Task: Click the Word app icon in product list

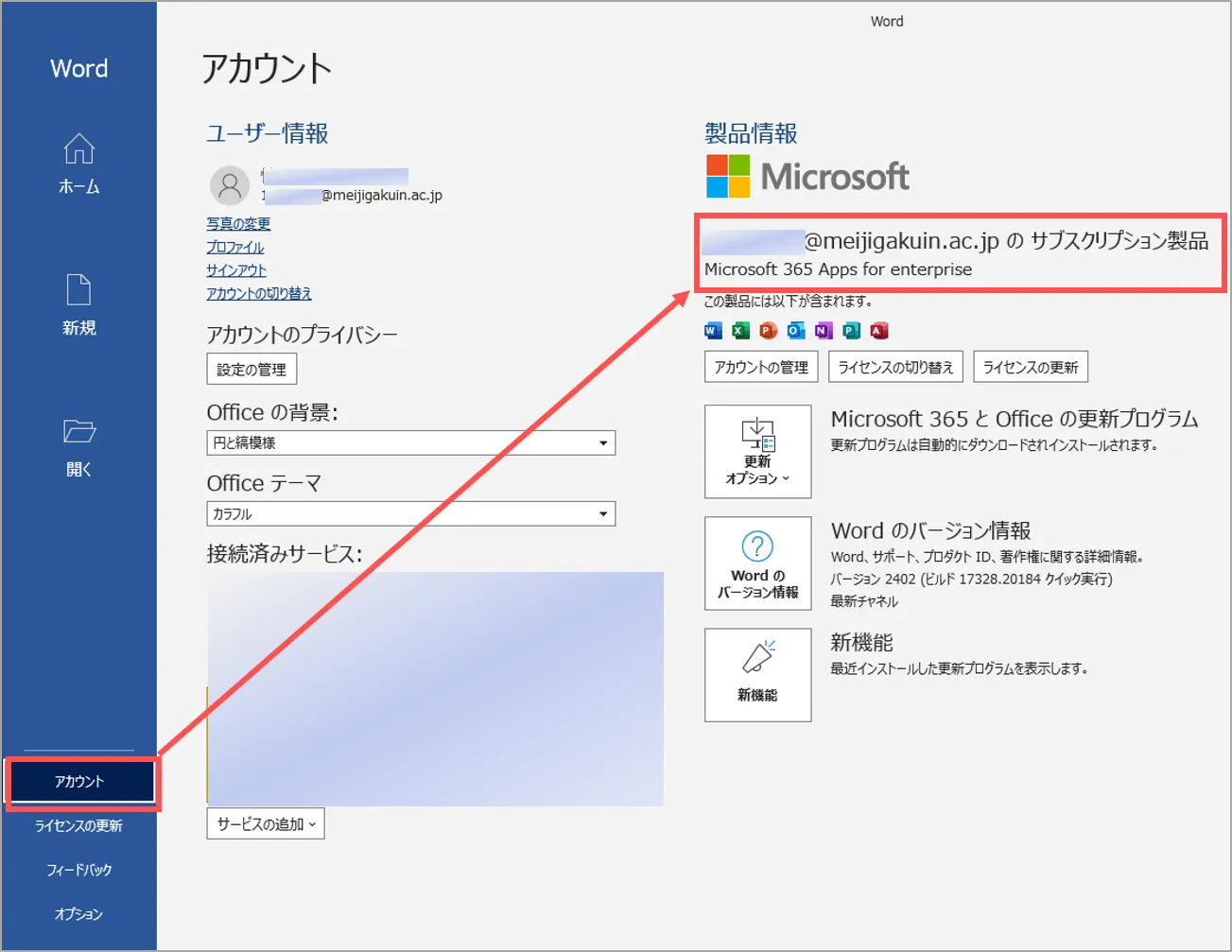Action: point(713,330)
